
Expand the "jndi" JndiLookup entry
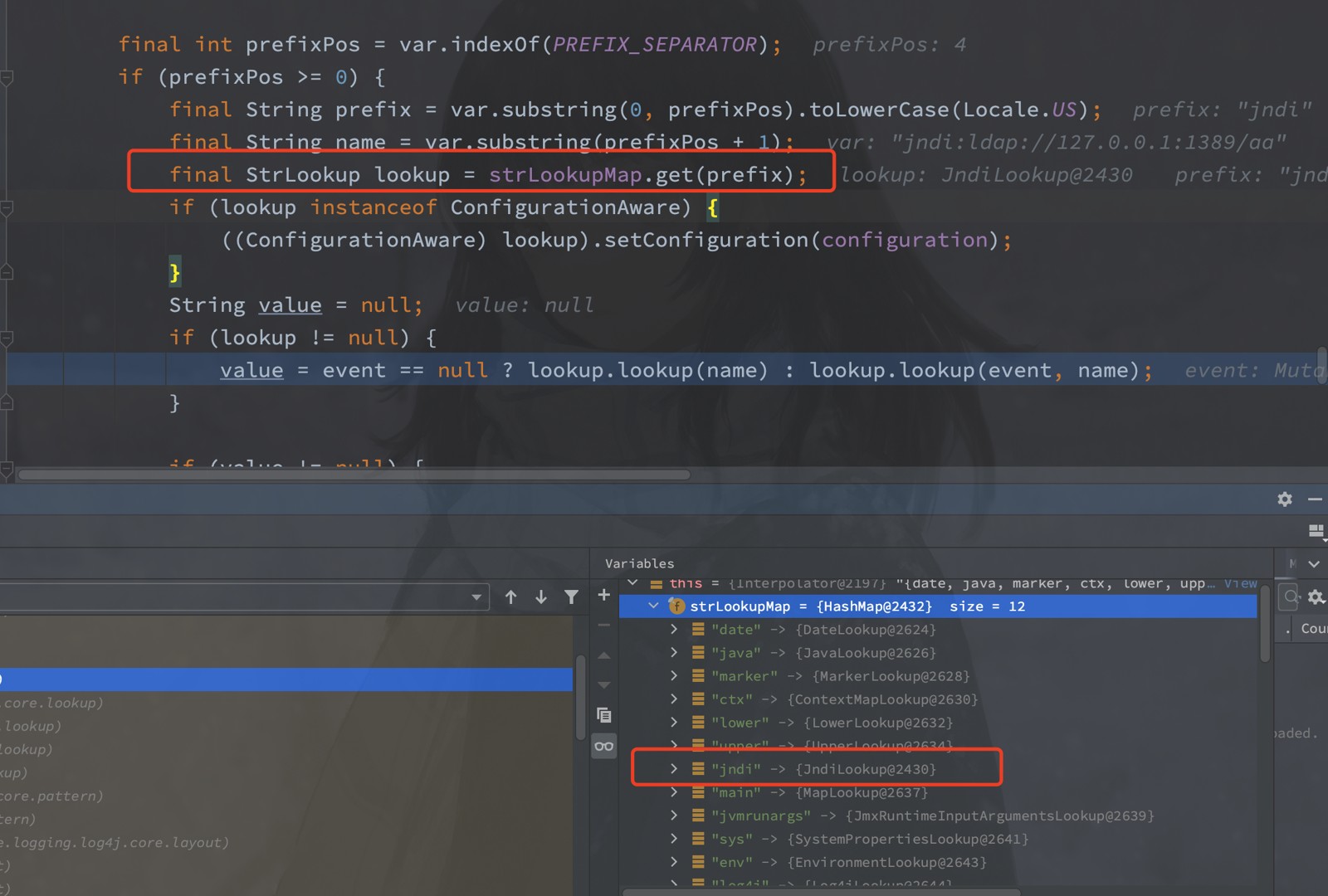pos(674,769)
